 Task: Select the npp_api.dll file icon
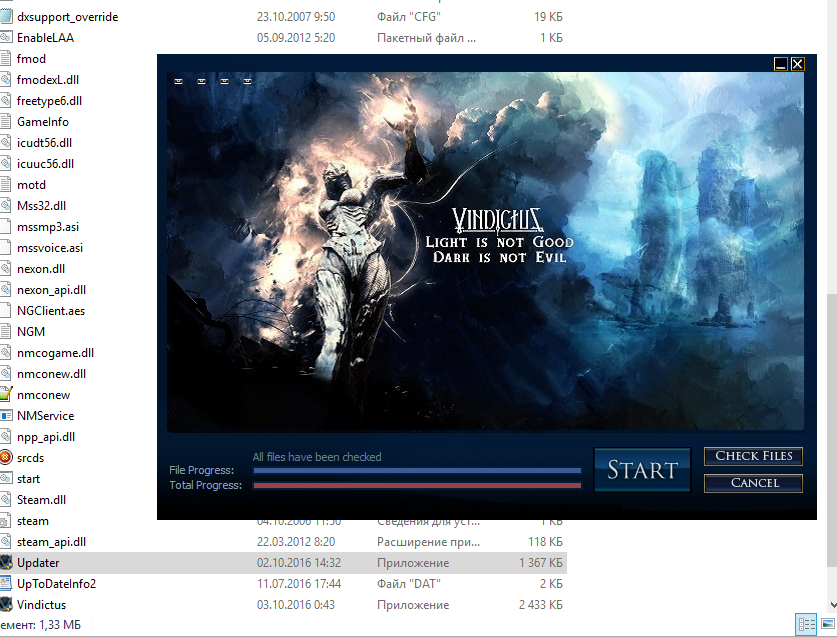point(6,437)
